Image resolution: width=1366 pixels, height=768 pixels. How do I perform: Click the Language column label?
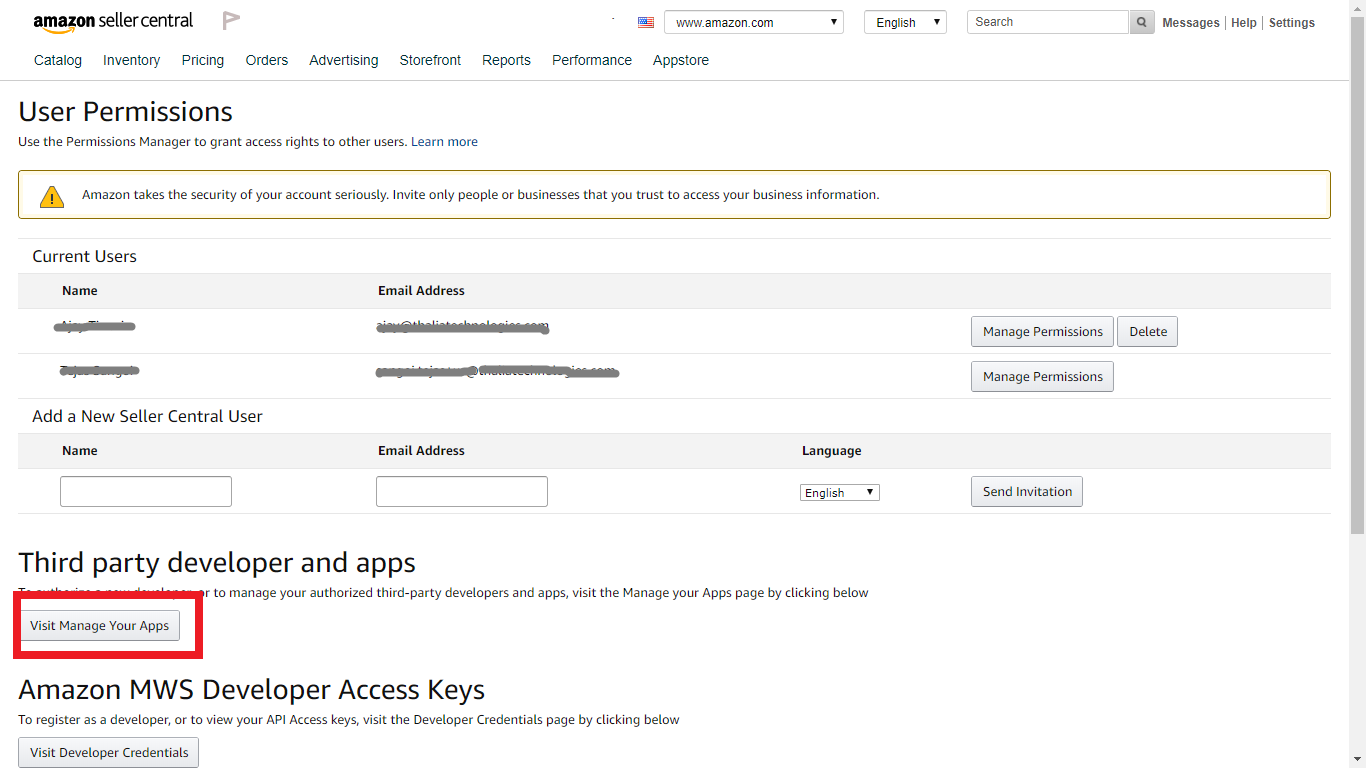(831, 451)
